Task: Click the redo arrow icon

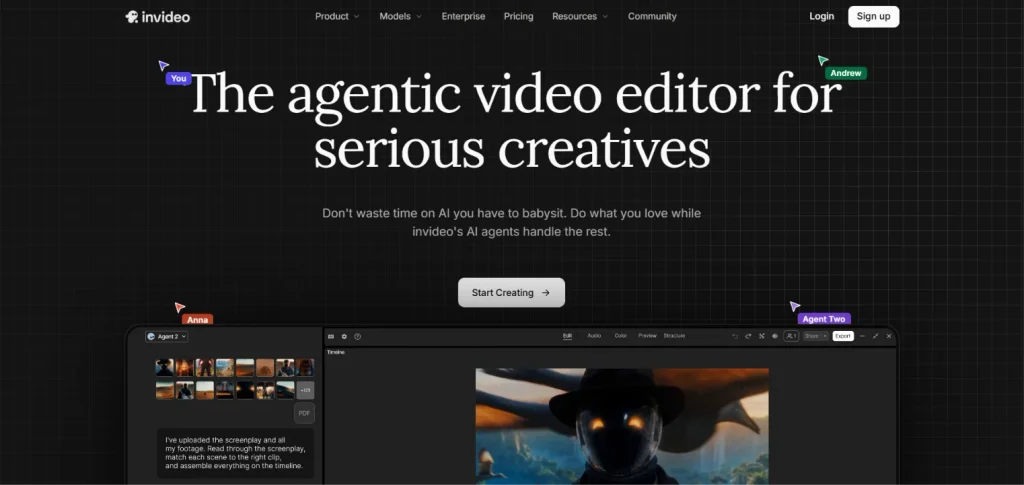Action: point(748,336)
